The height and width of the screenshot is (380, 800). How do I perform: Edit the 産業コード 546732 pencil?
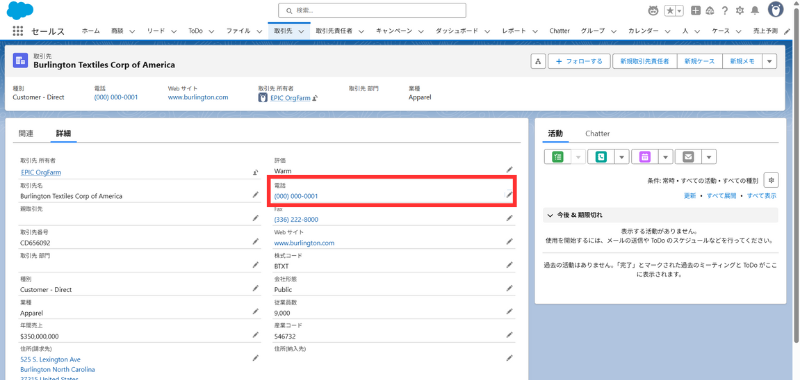coord(509,335)
